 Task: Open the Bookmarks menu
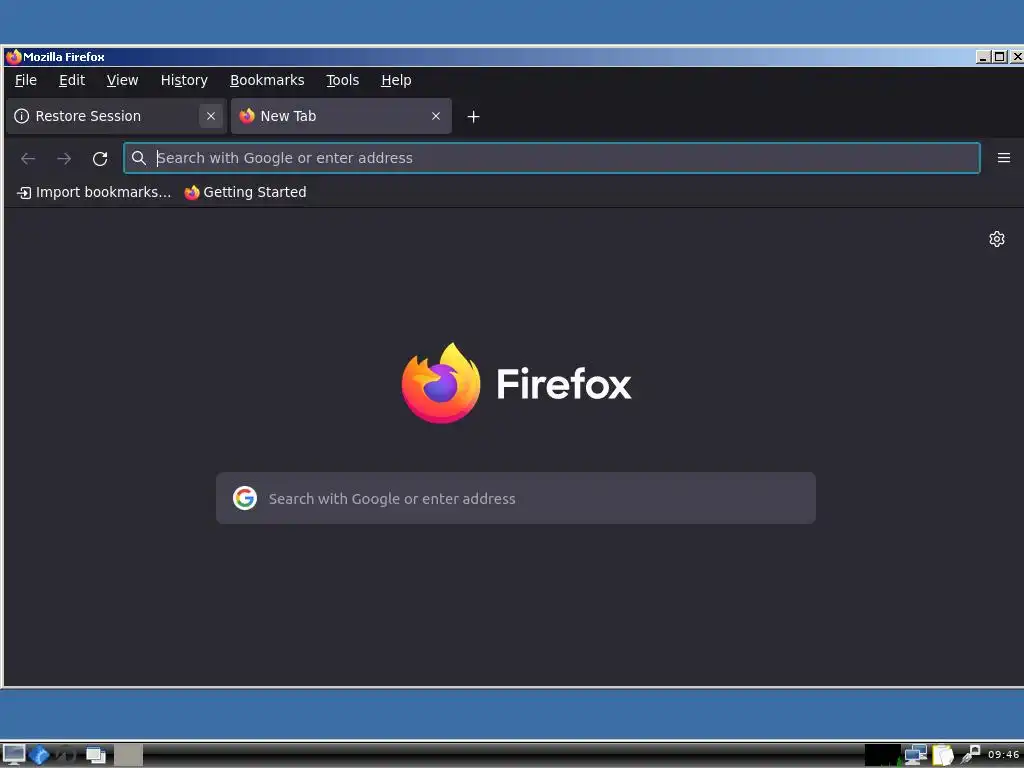click(267, 80)
